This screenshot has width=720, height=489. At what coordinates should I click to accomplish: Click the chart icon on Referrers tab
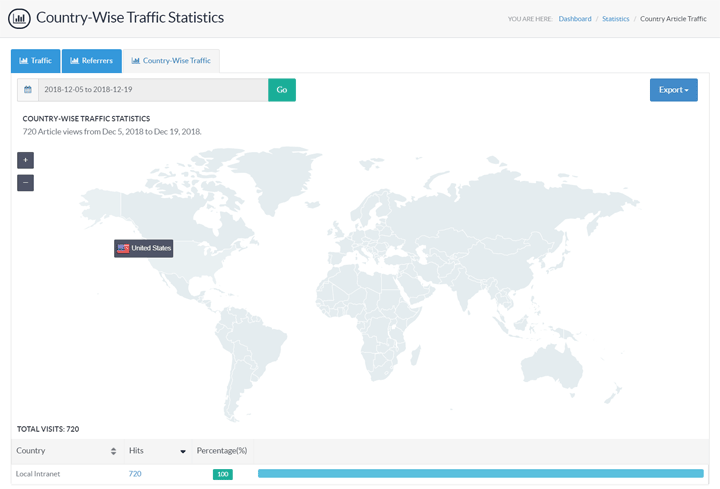pyautogui.click(x=74, y=61)
